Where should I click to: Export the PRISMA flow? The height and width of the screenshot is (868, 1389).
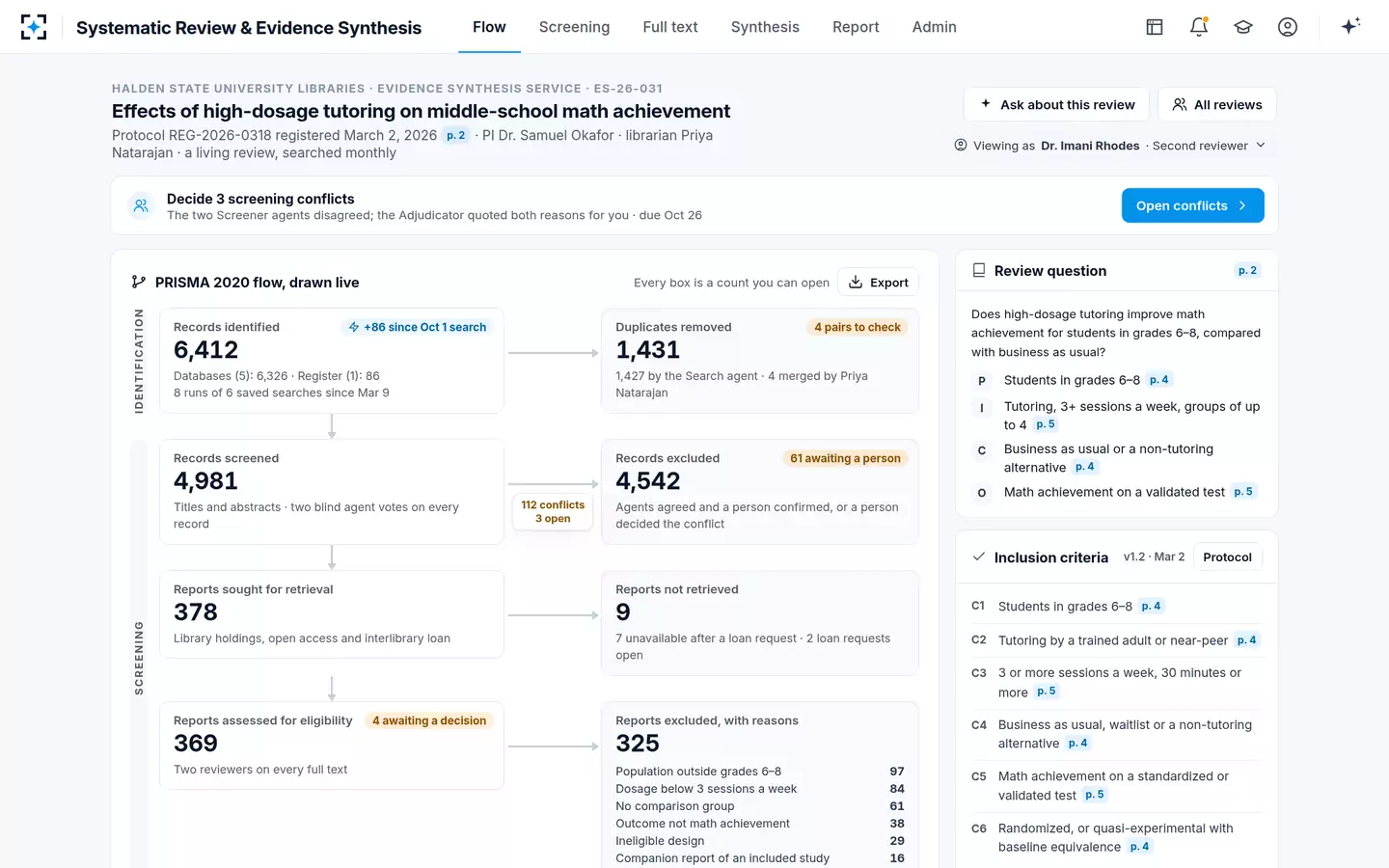pos(878,283)
